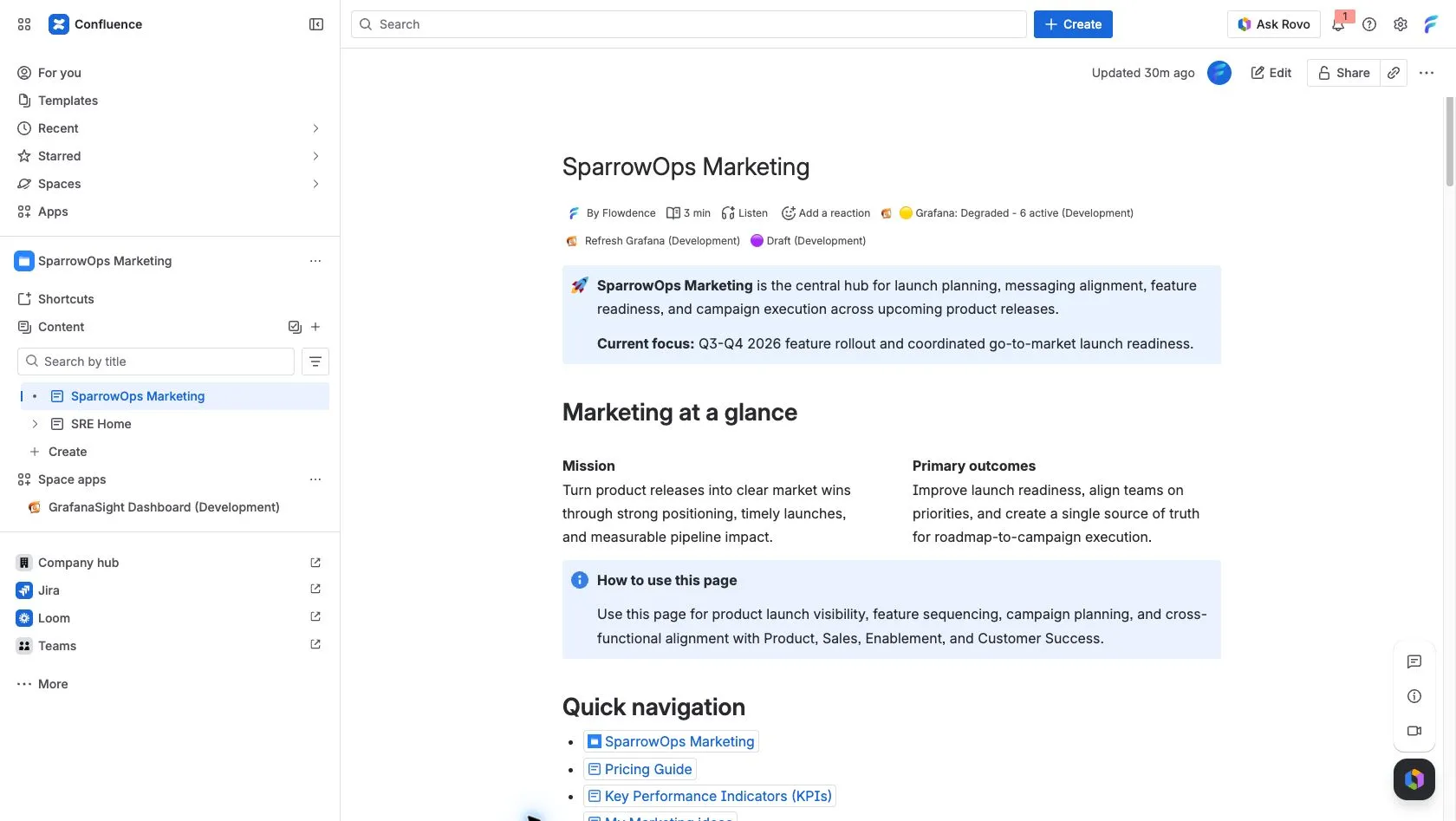Expand the Recent menu chevron

pos(315,128)
